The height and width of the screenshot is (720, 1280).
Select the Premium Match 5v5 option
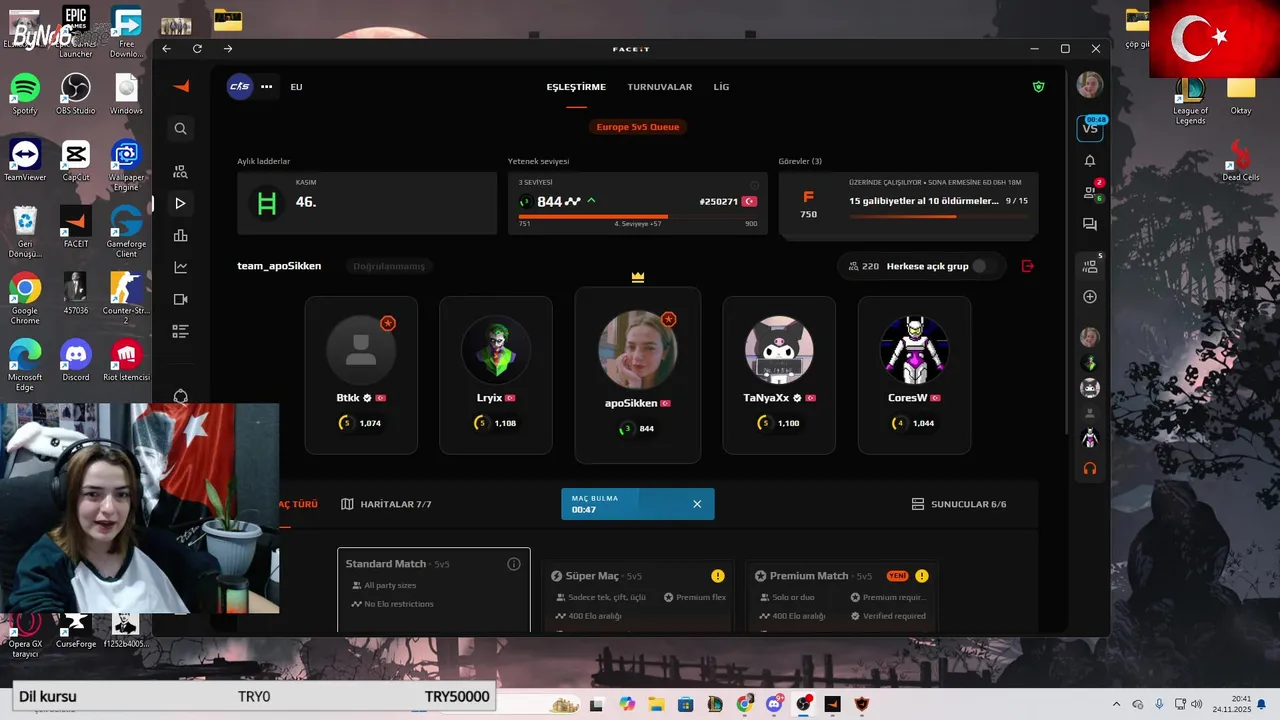click(x=842, y=596)
